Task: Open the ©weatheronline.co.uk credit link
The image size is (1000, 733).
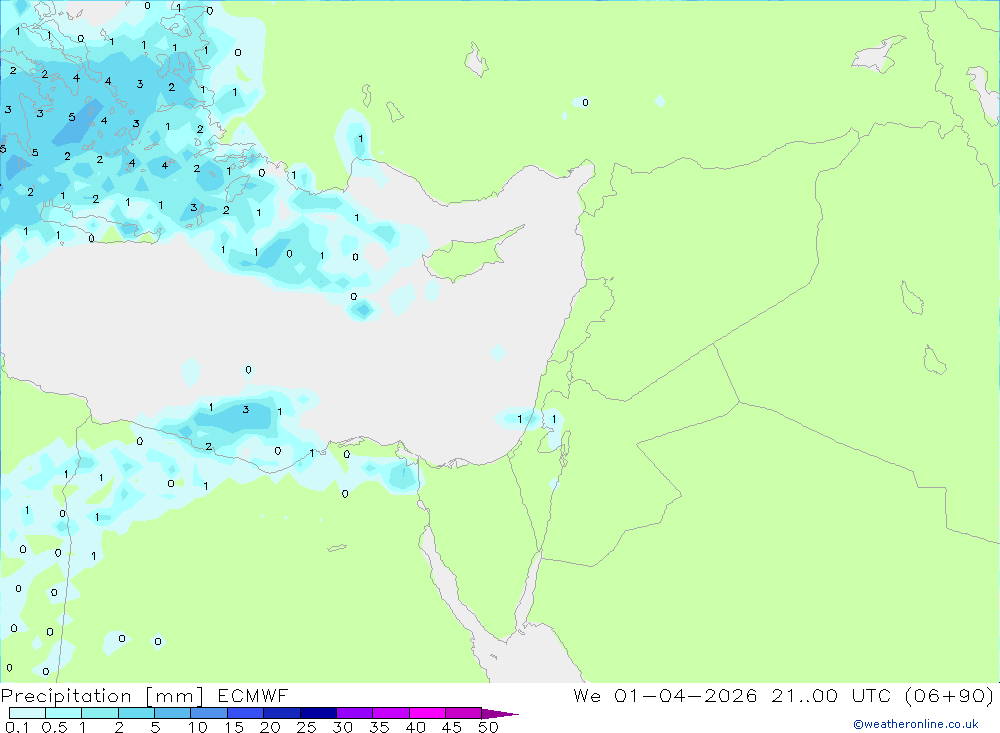Action: 916,724
